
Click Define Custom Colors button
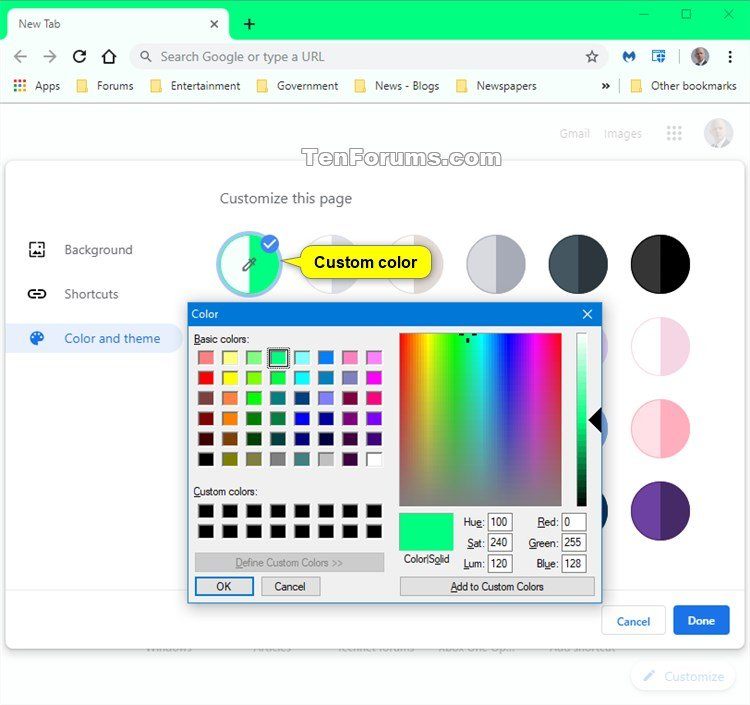(289, 562)
